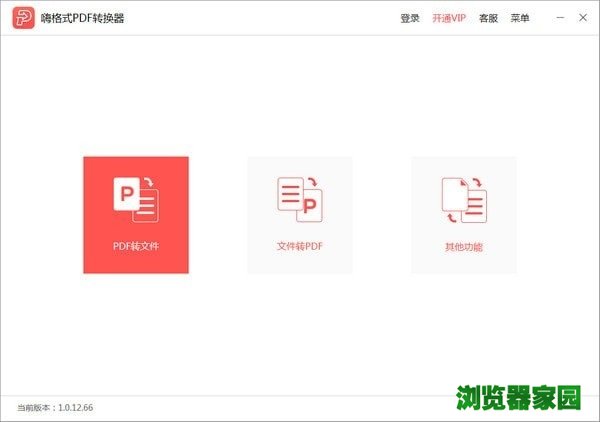Open the 菜单 menu
Screen dimensions: 600x422
point(520,18)
